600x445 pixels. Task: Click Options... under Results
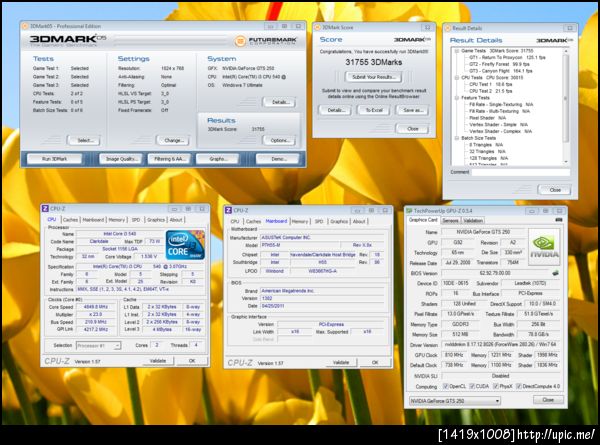tap(279, 140)
